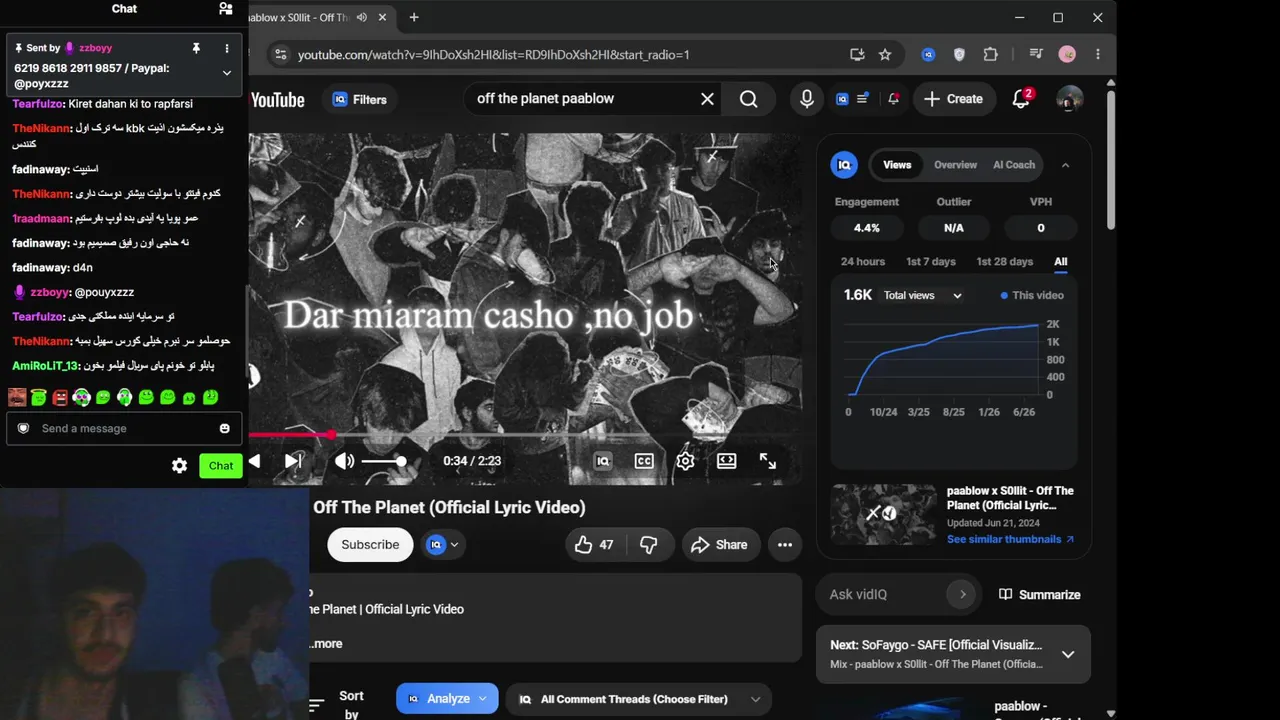Expand description with ...more

coord(327,644)
